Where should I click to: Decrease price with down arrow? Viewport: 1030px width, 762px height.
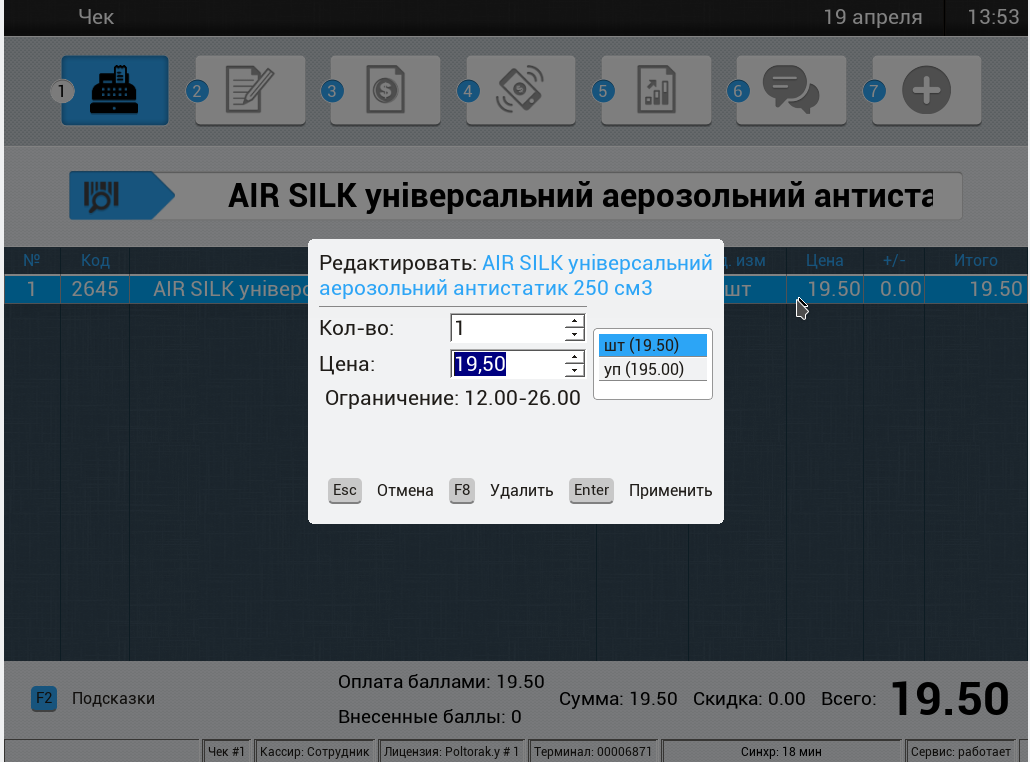tap(574, 370)
